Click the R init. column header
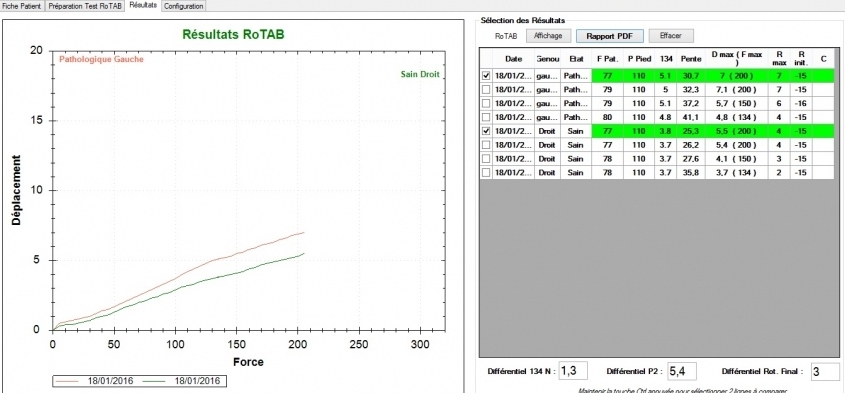 coord(801,58)
